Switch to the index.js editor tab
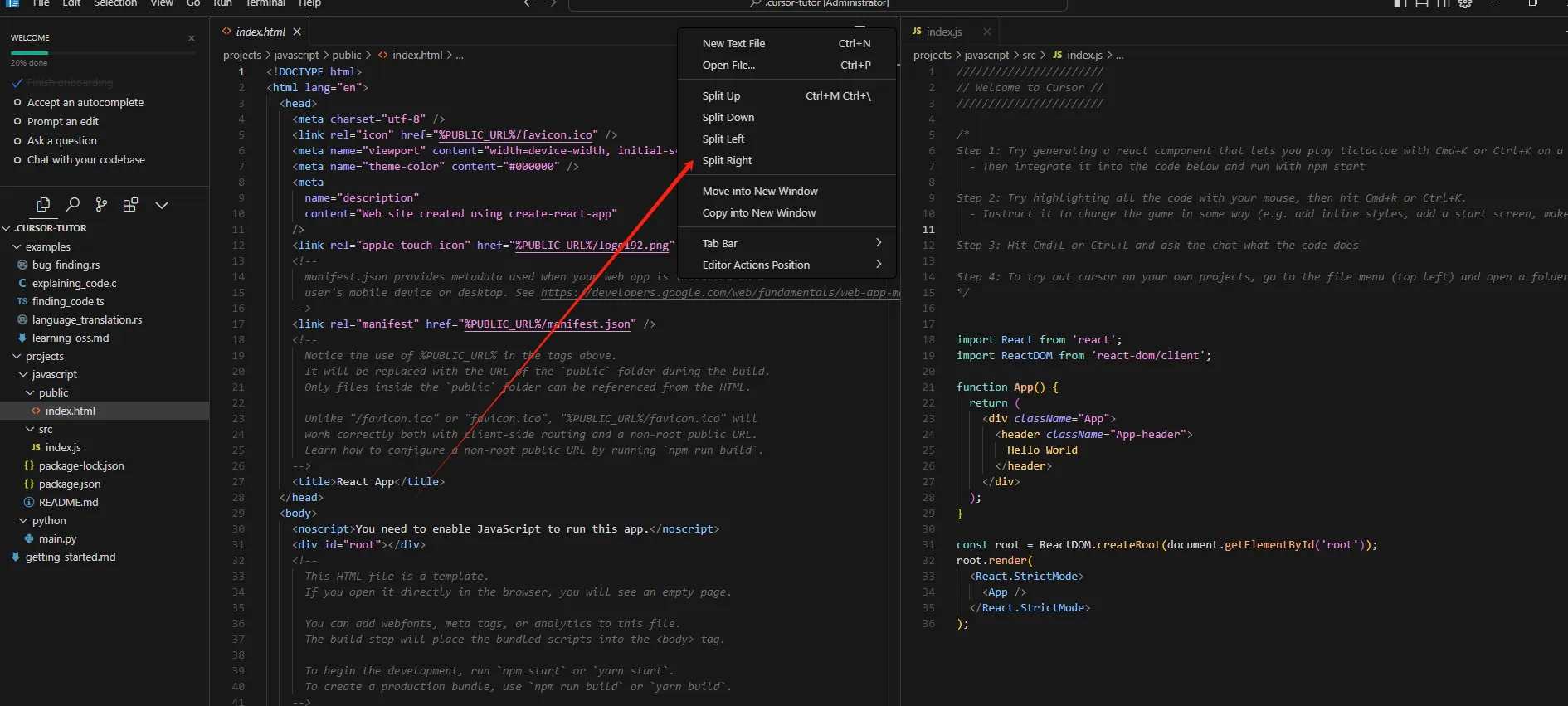 click(943, 32)
